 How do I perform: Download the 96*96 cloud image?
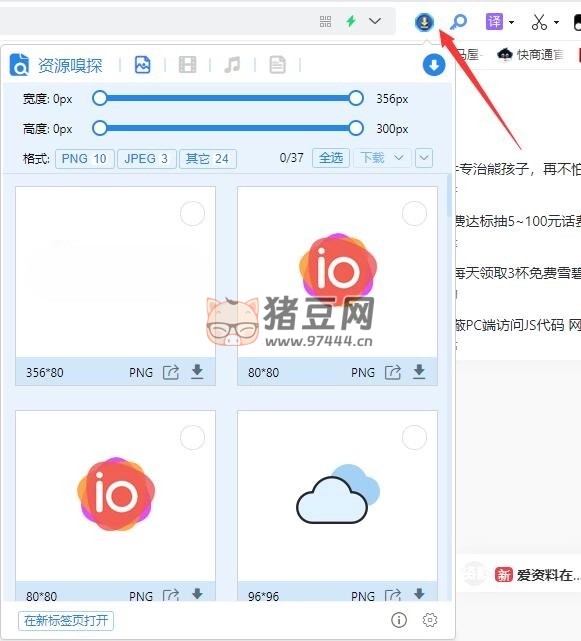point(419,594)
